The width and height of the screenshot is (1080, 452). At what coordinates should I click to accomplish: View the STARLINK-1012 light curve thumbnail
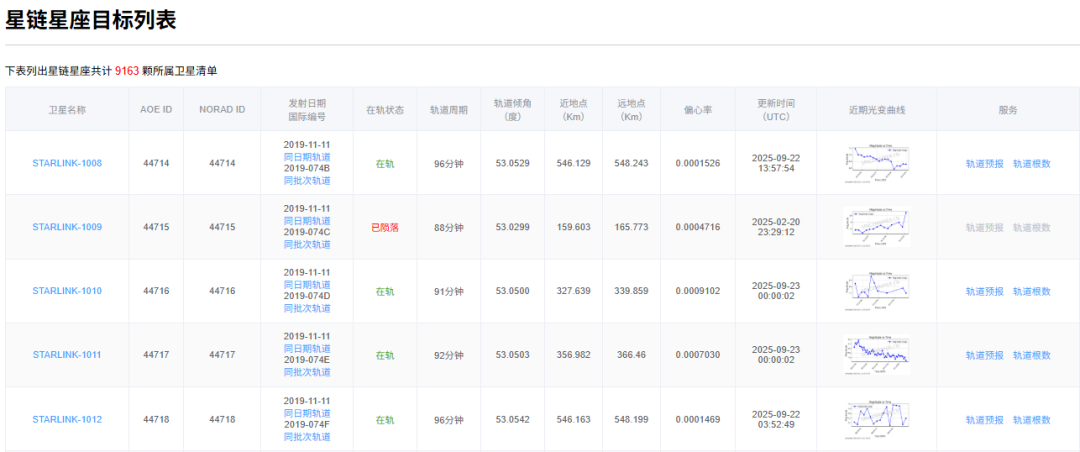pos(876,419)
